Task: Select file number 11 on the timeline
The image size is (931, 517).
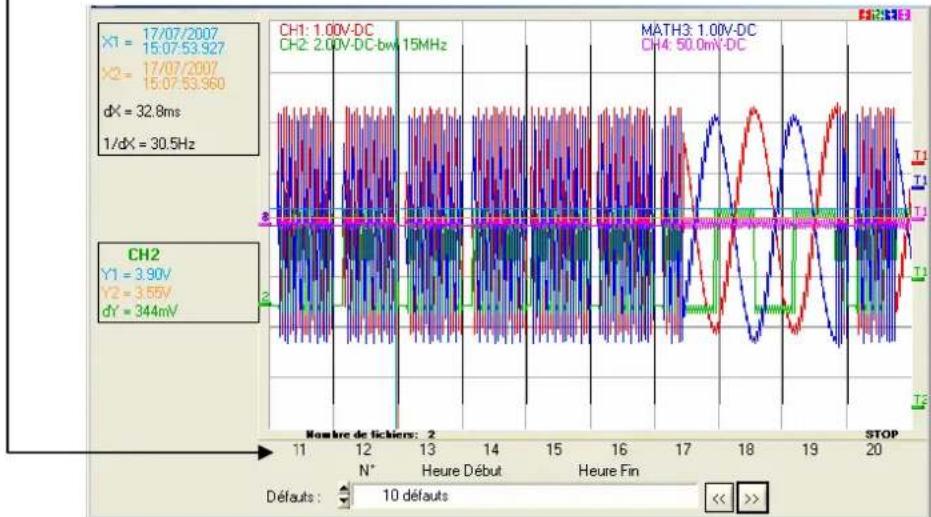Action: [x=299, y=450]
